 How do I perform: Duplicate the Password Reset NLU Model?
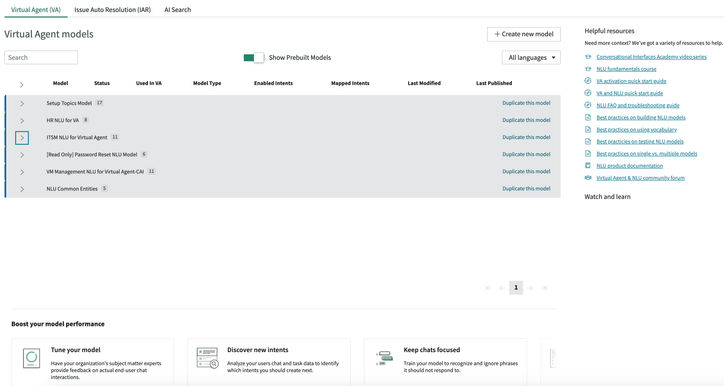click(x=526, y=154)
